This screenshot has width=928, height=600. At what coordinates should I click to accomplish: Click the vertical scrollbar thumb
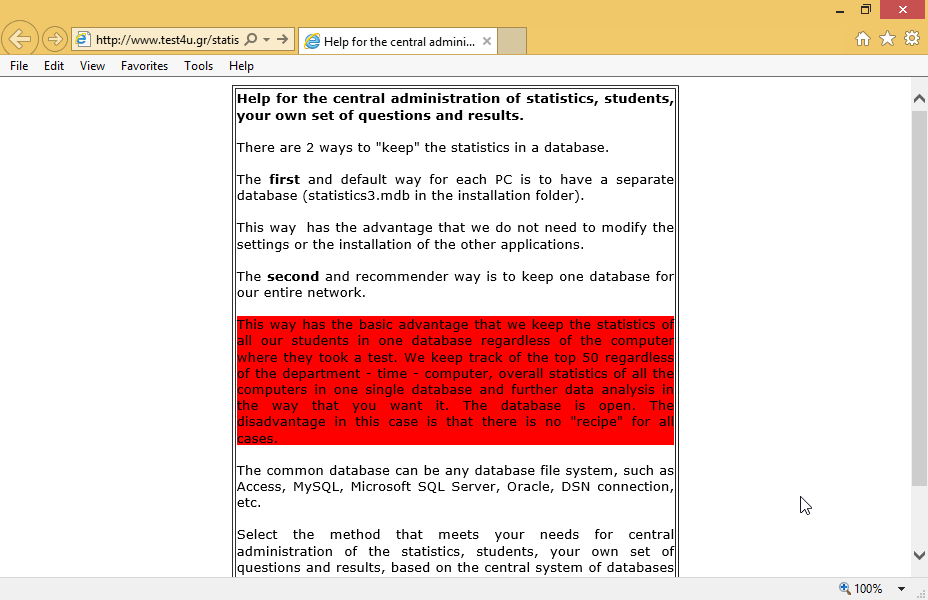click(x=919, y=298)
